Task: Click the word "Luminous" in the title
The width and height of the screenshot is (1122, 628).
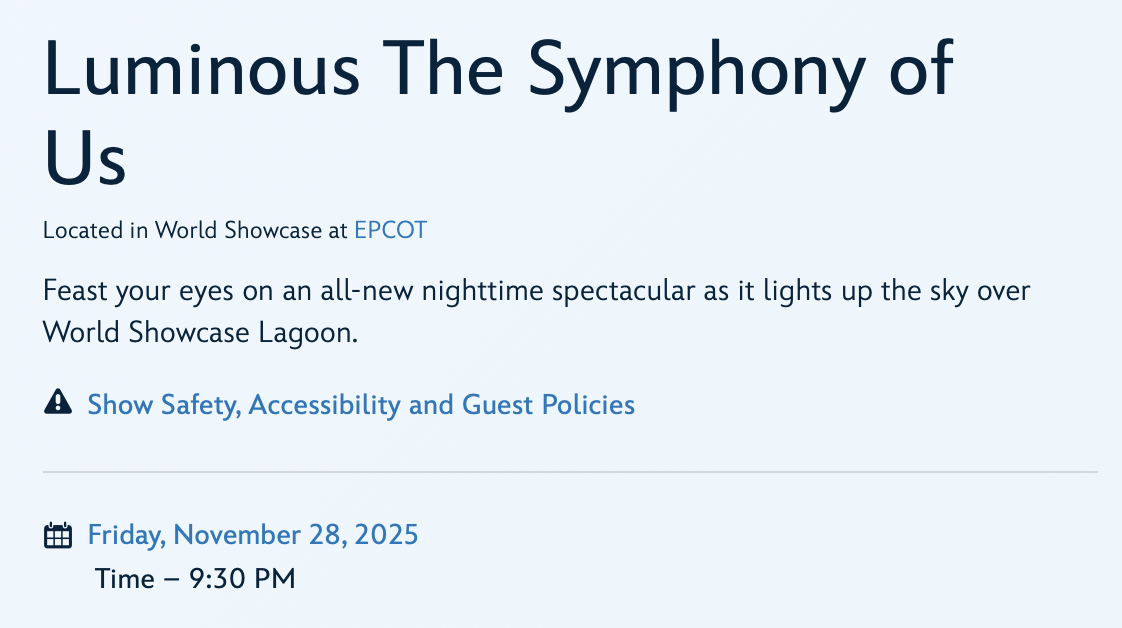Action: [202, 70]
